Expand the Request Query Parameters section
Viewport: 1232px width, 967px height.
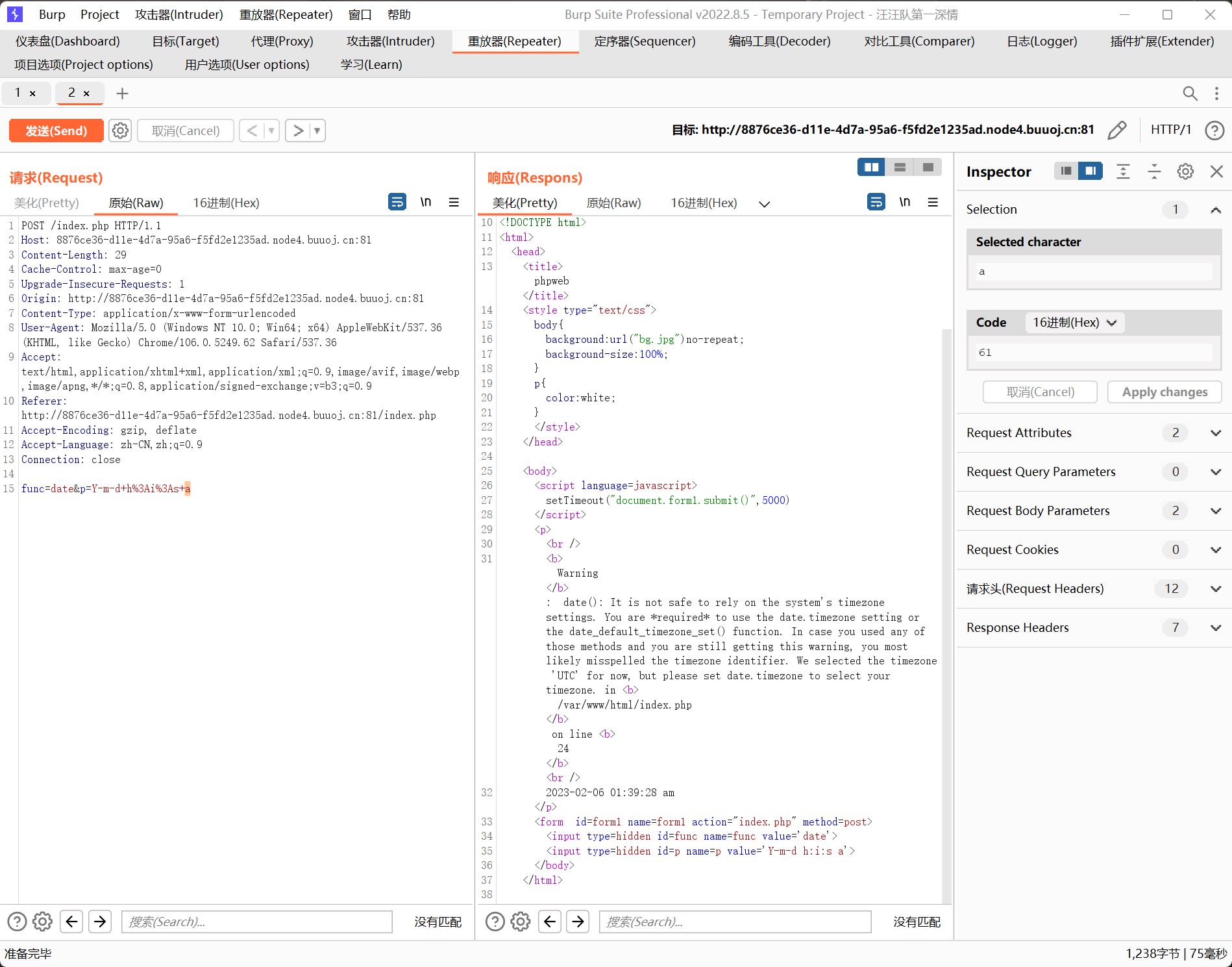tap(1216, 471)
